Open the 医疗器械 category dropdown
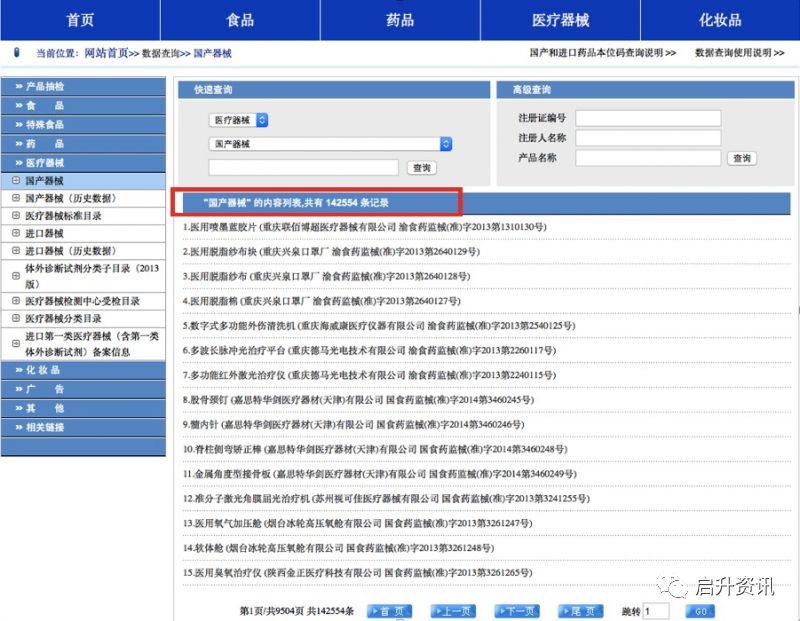This screenshot has width=800, height=621. pyautogui.click(x=239, y=120)
